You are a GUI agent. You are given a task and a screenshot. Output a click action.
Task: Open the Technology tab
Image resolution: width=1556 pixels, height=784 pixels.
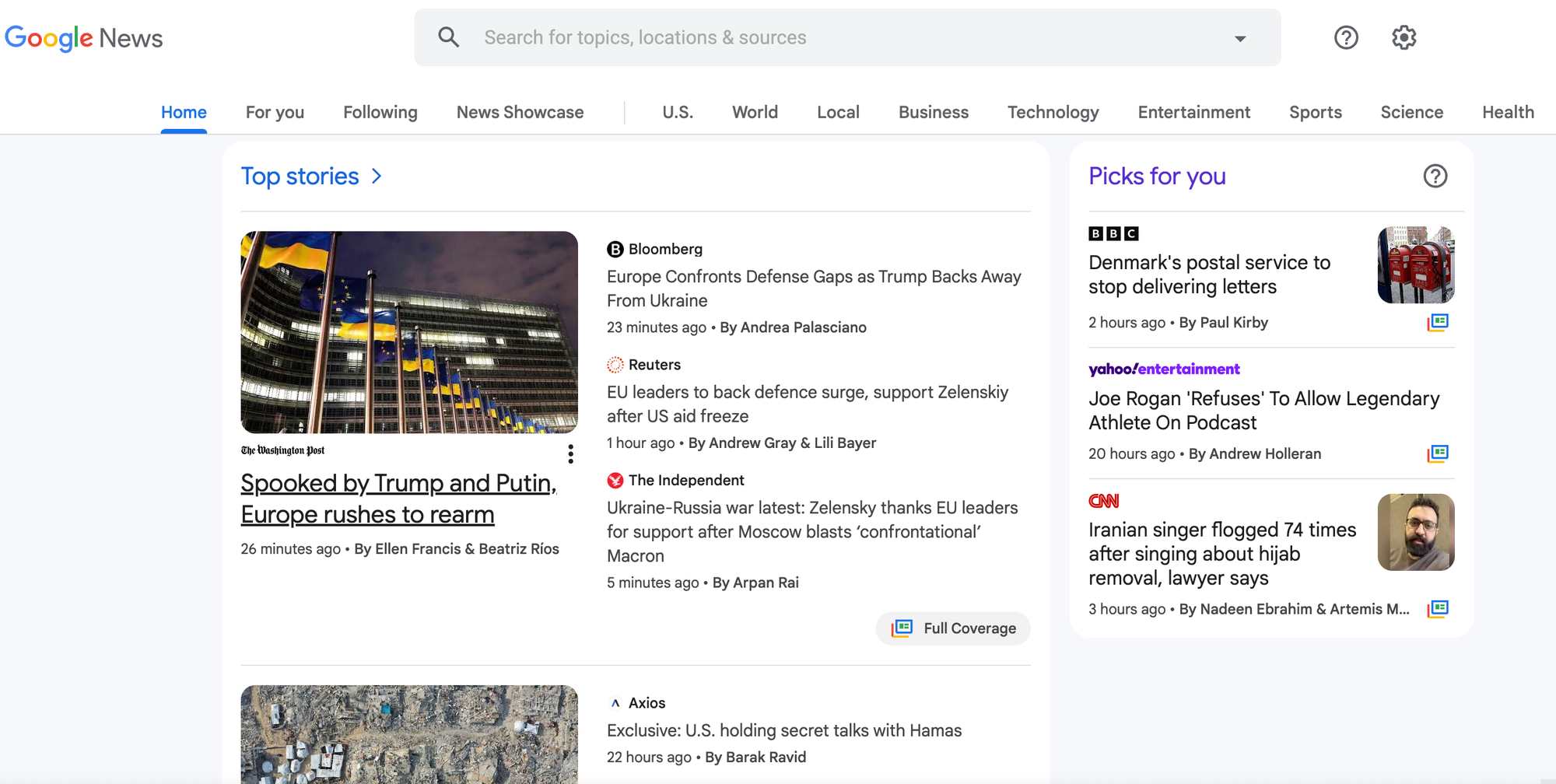click(x=1053, y=112)
